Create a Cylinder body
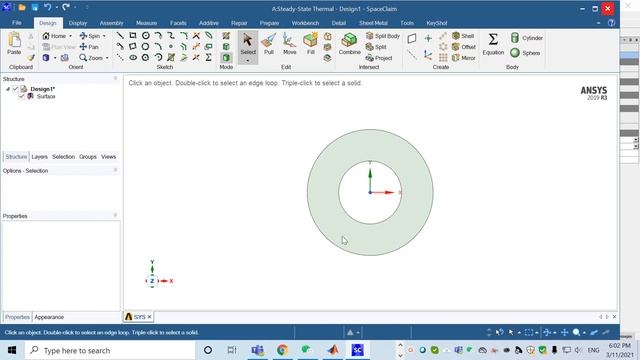The height and width of the screenshot is (360, 640). point(527,38)
